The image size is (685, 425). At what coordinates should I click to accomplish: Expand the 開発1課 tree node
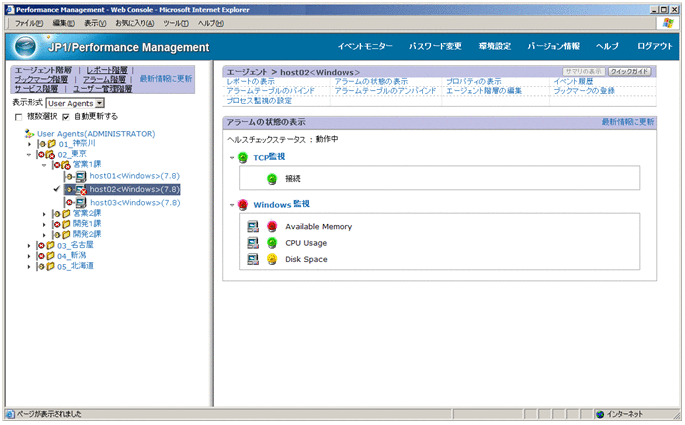click(44, 225)
